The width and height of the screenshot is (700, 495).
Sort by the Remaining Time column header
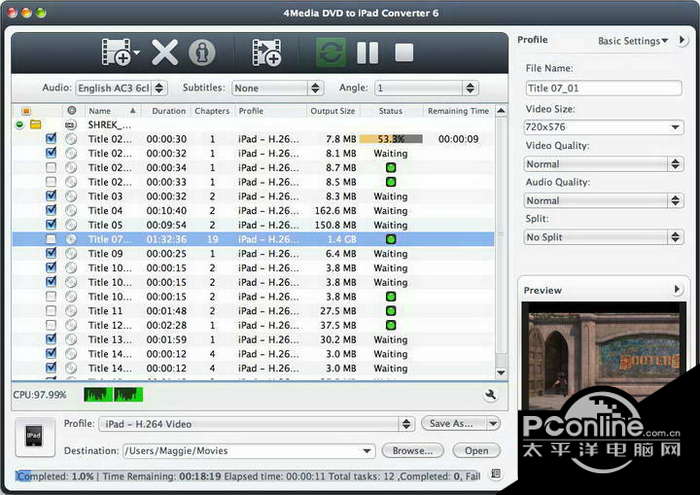tap(458, 111)
